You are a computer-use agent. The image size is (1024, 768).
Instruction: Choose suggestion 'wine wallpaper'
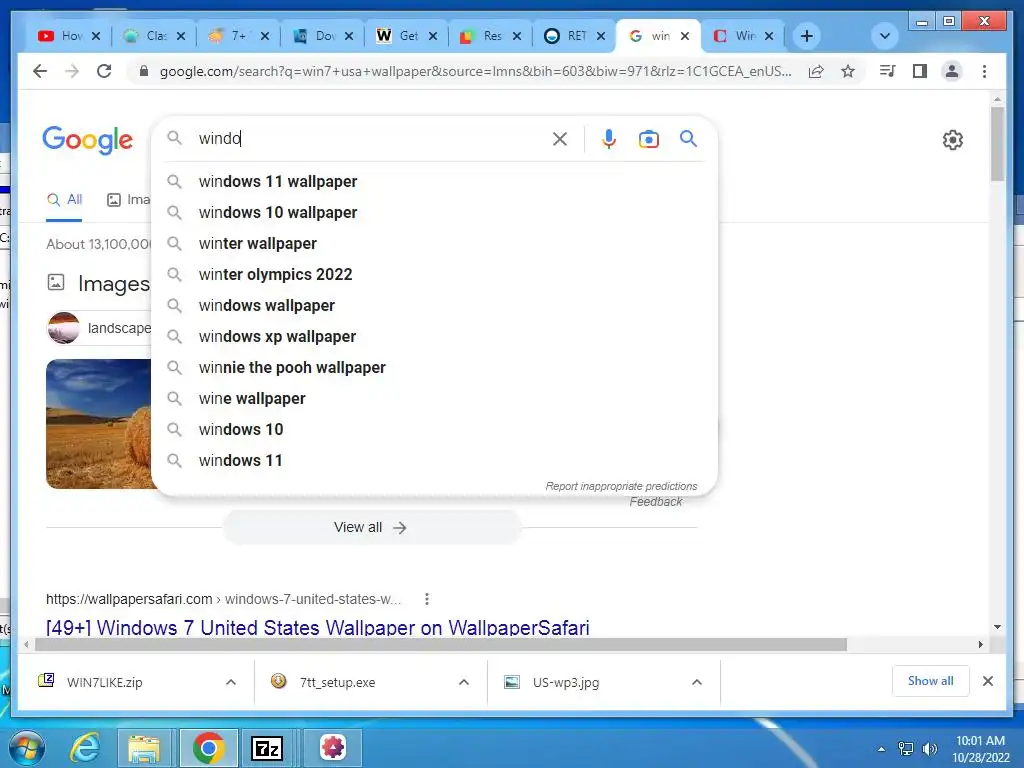pyautogui.click(x=434, y=399)
